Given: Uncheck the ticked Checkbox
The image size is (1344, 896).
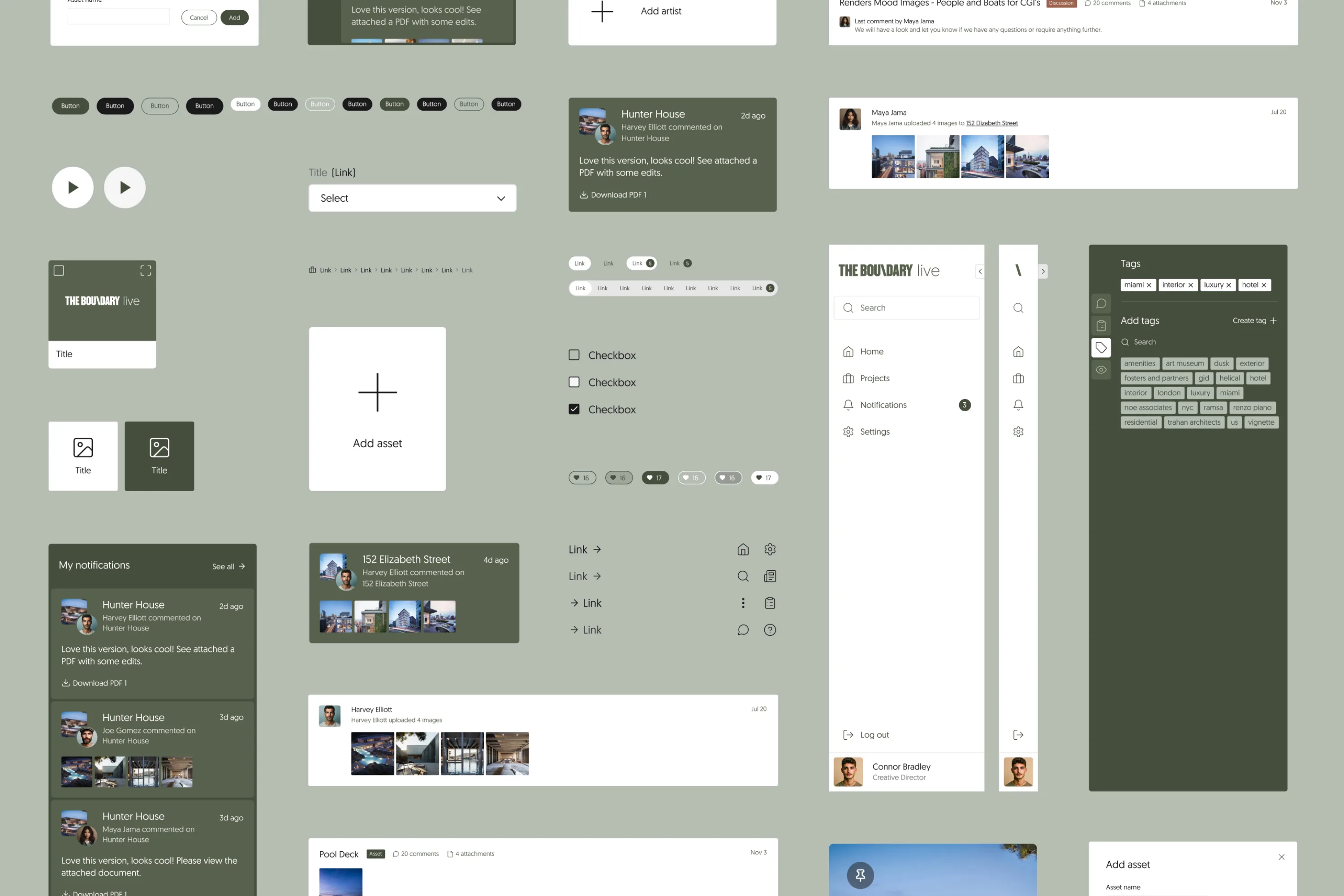Looking at the screenshot, I should tap(574, 409).
